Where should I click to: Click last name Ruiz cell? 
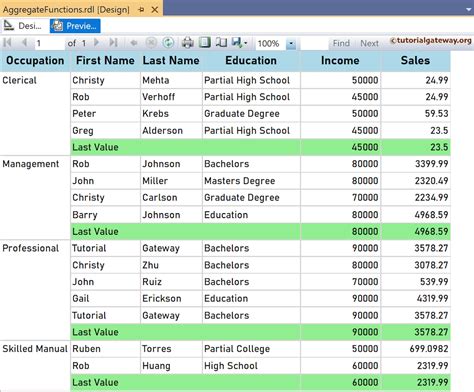pos(171,282)
